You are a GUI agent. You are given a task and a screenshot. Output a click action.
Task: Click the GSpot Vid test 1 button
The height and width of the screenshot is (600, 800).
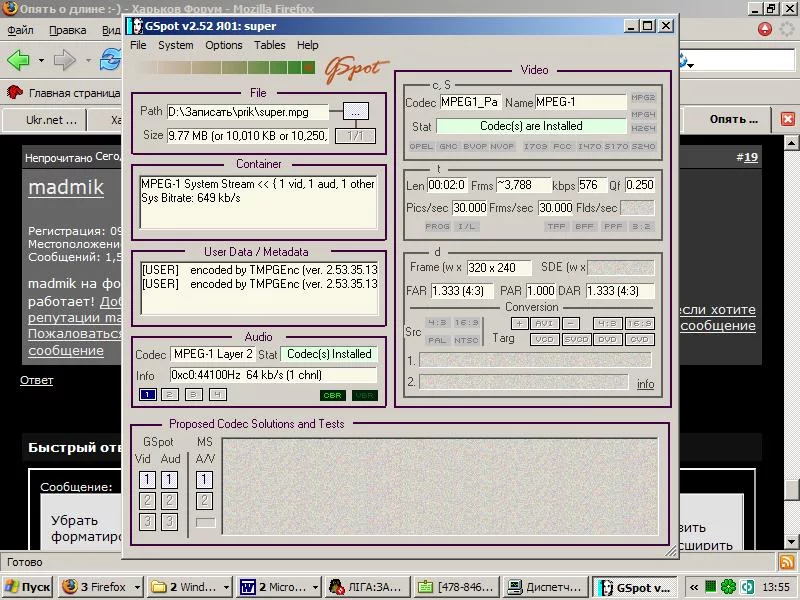147,480
